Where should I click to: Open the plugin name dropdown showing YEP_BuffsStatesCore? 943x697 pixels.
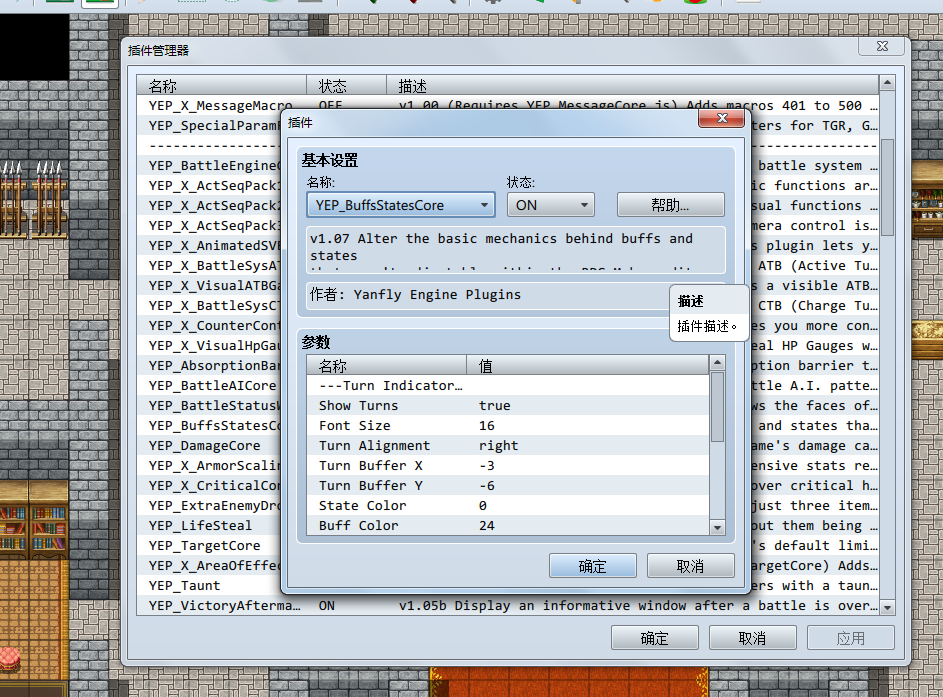pos(401,205)
